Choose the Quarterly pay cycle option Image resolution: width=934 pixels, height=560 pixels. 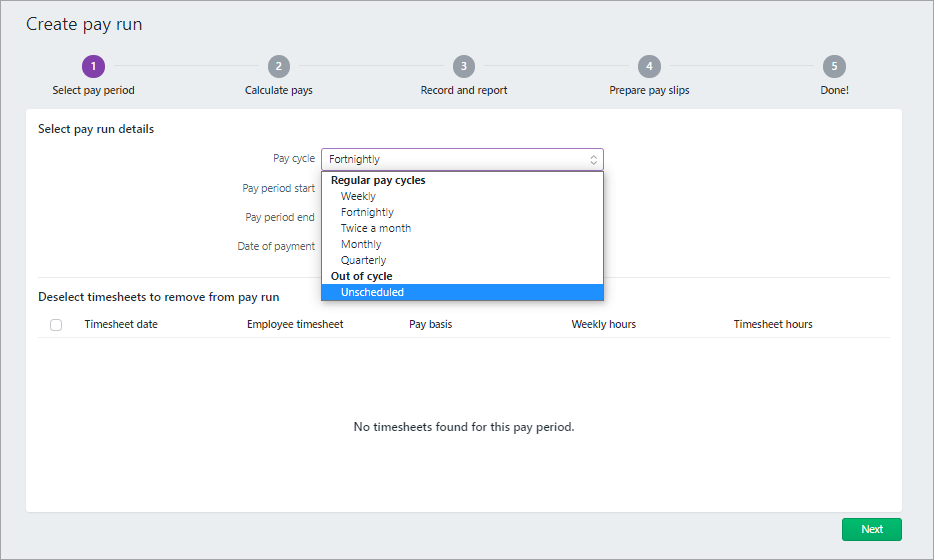(363, 261)
